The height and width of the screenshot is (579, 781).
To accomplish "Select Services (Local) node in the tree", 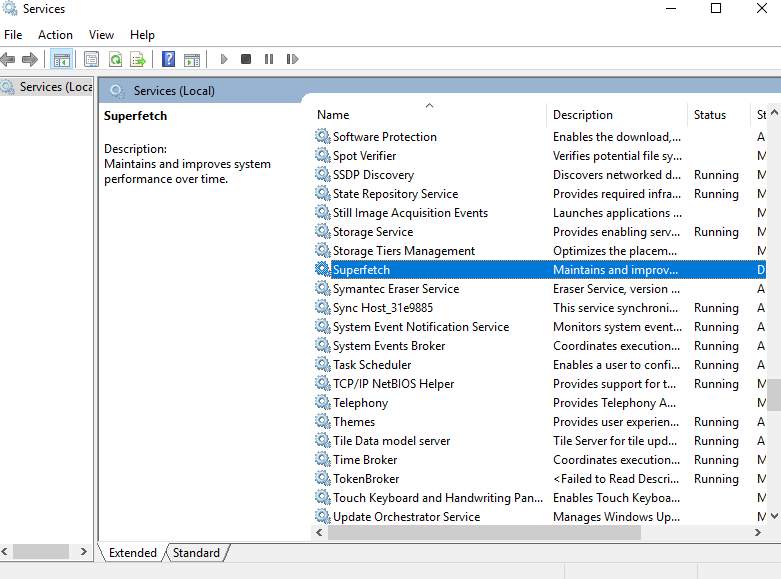I will pyautogui.click(x=47, y=87).
